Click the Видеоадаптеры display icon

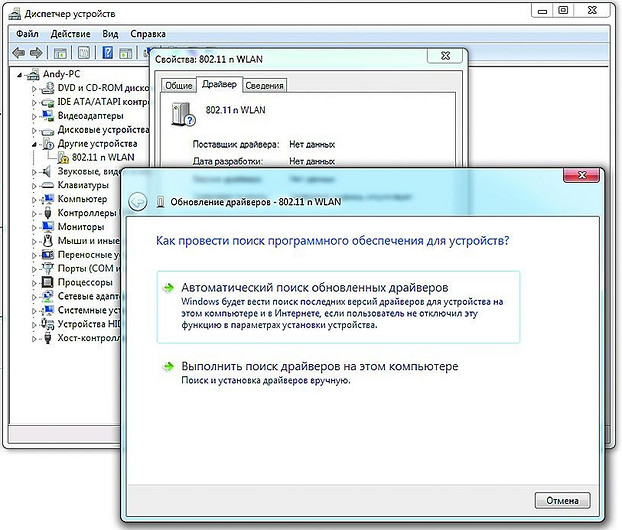tap(48, 115)
